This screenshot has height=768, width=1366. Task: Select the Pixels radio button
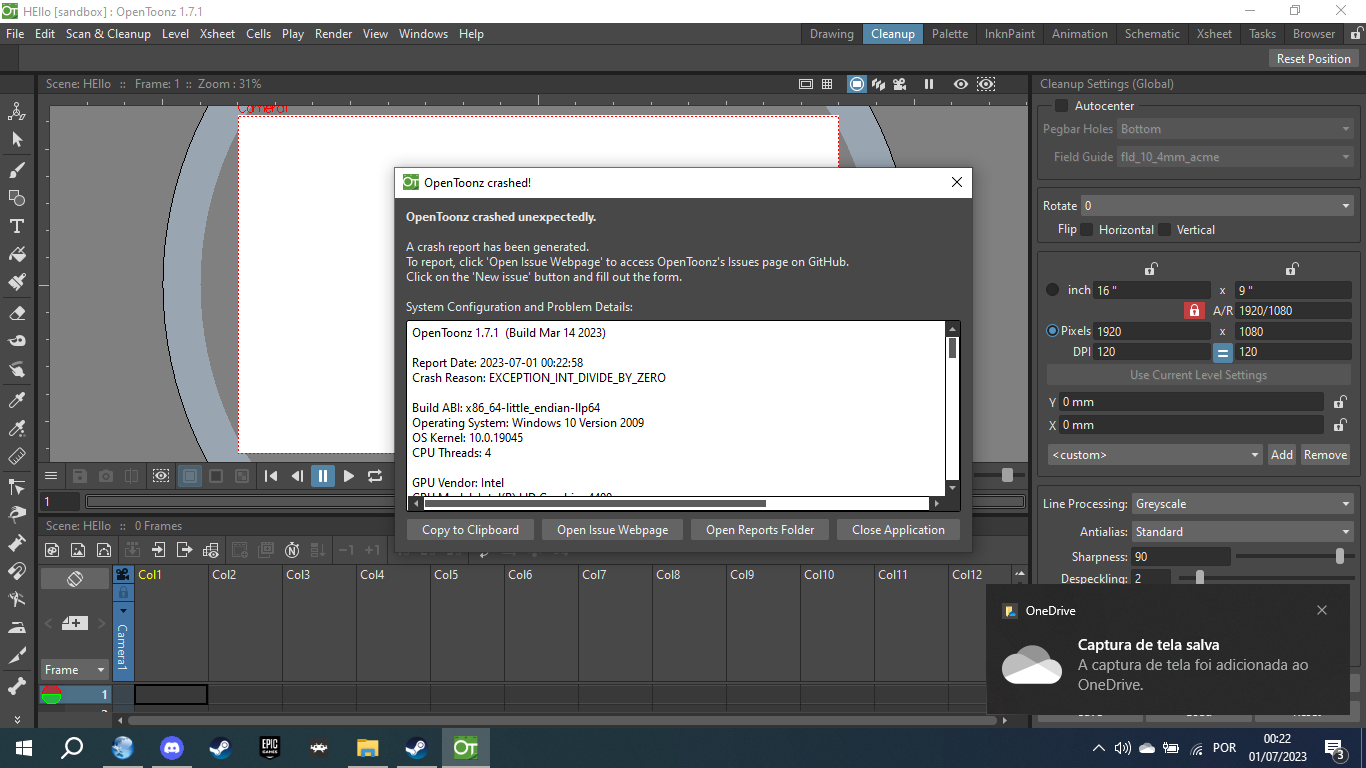[1053, 330]
